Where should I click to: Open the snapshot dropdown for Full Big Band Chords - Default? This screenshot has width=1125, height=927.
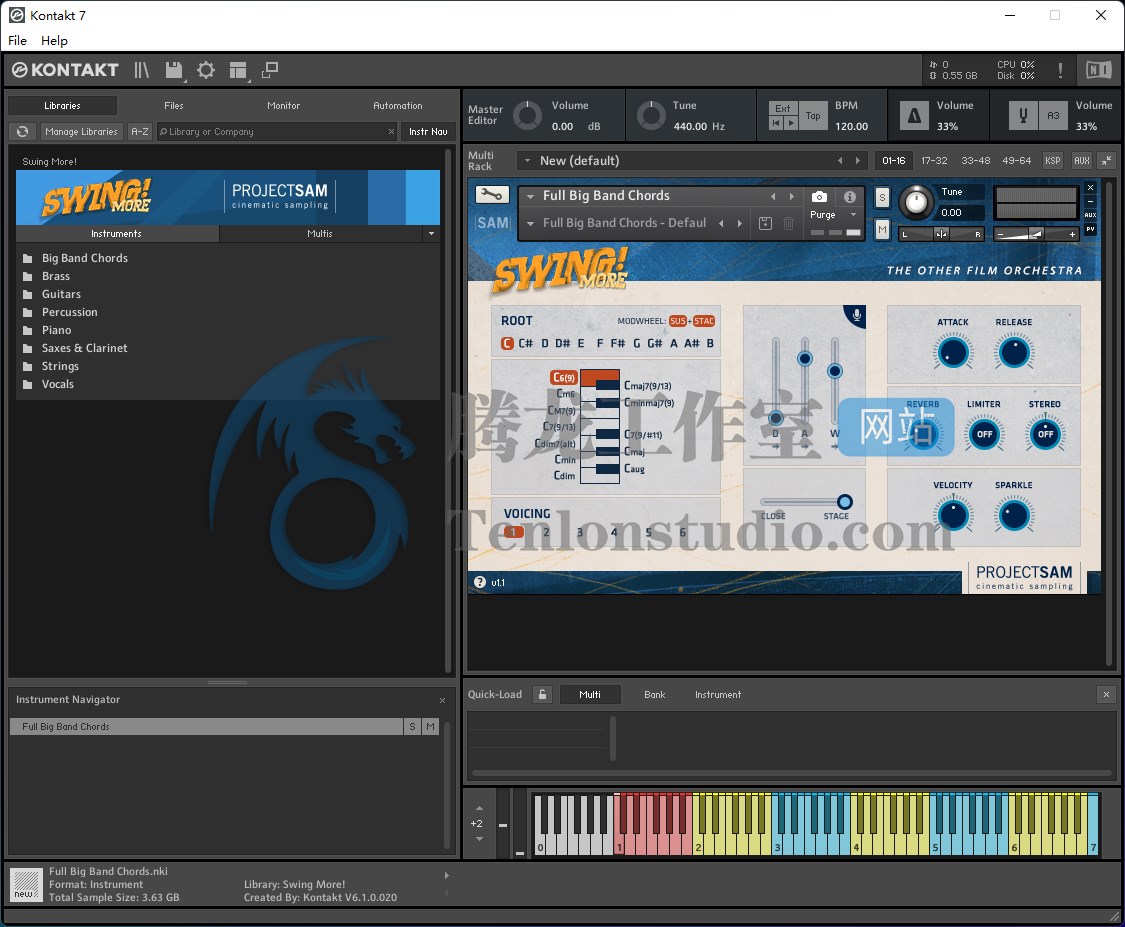coord(530,223)
